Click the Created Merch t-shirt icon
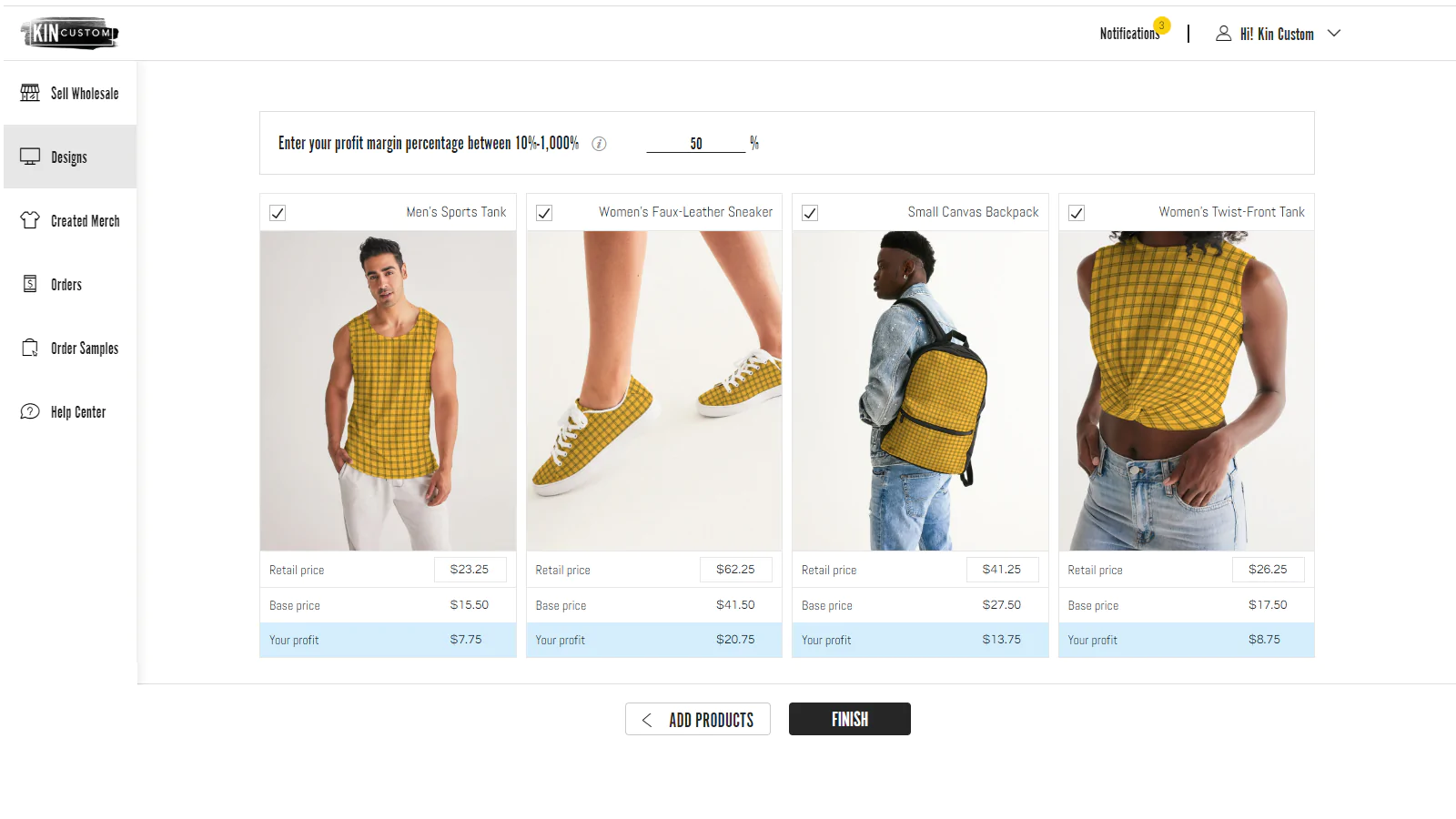Screen dimensions: 1456x819 coord(30,220)
